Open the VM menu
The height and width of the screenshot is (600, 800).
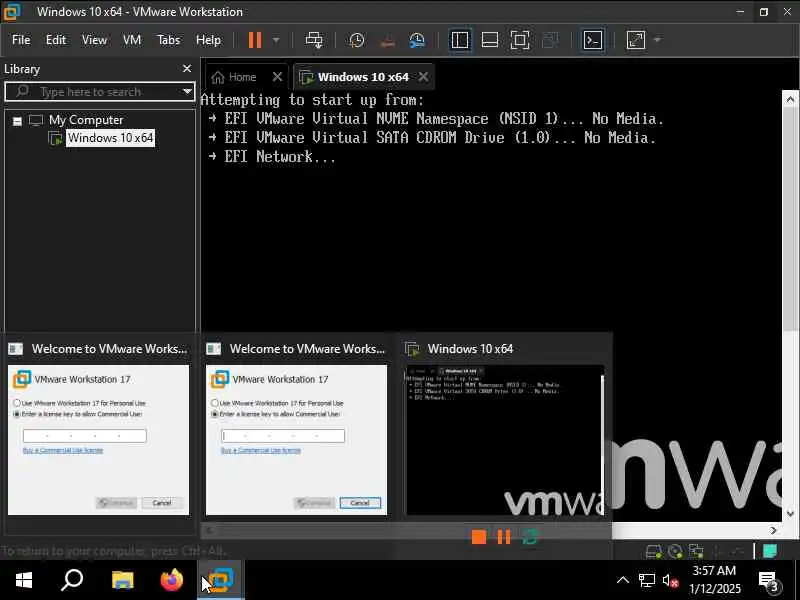pos(132,40)
